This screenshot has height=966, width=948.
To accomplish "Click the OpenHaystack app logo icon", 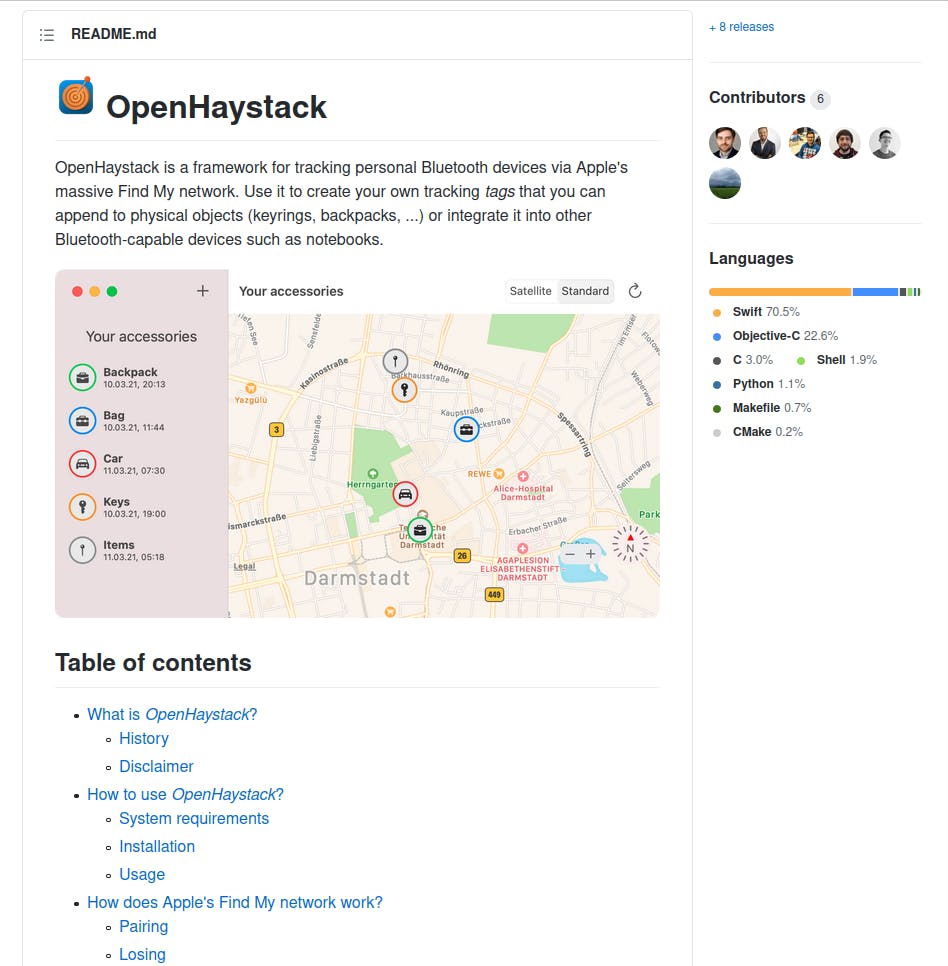I will [x=76, y=96].
